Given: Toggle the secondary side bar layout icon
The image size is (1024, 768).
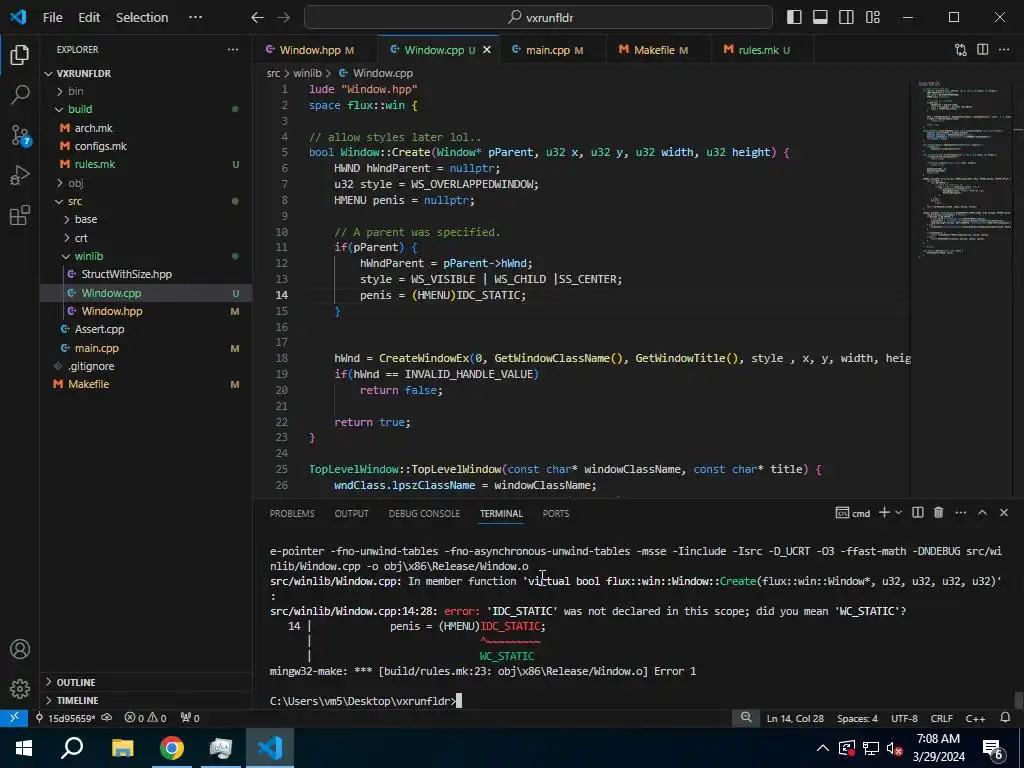Looking at the screenshot, I should pyautogui.click(x=846, y=18).
